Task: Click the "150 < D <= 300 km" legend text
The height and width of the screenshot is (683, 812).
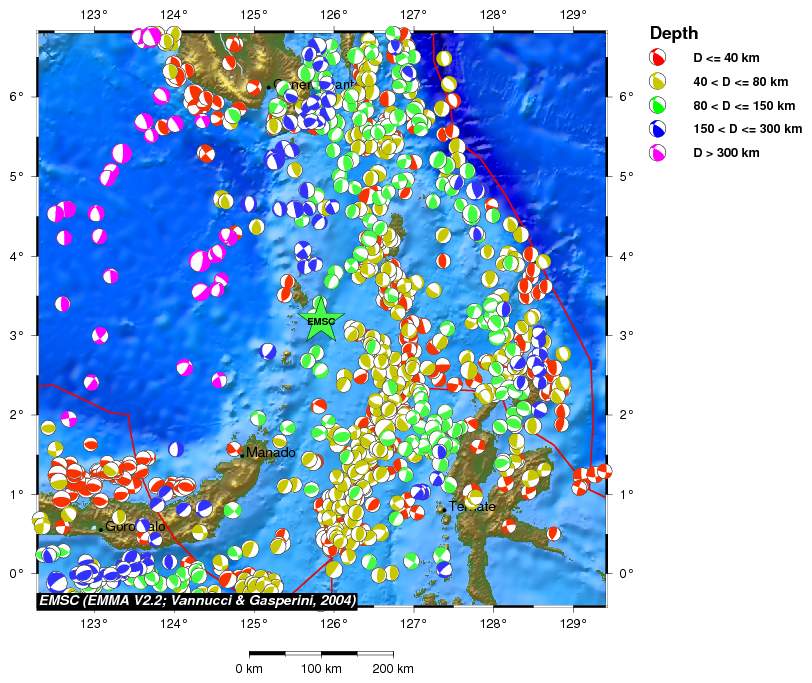Action: [x=748, y=129]
